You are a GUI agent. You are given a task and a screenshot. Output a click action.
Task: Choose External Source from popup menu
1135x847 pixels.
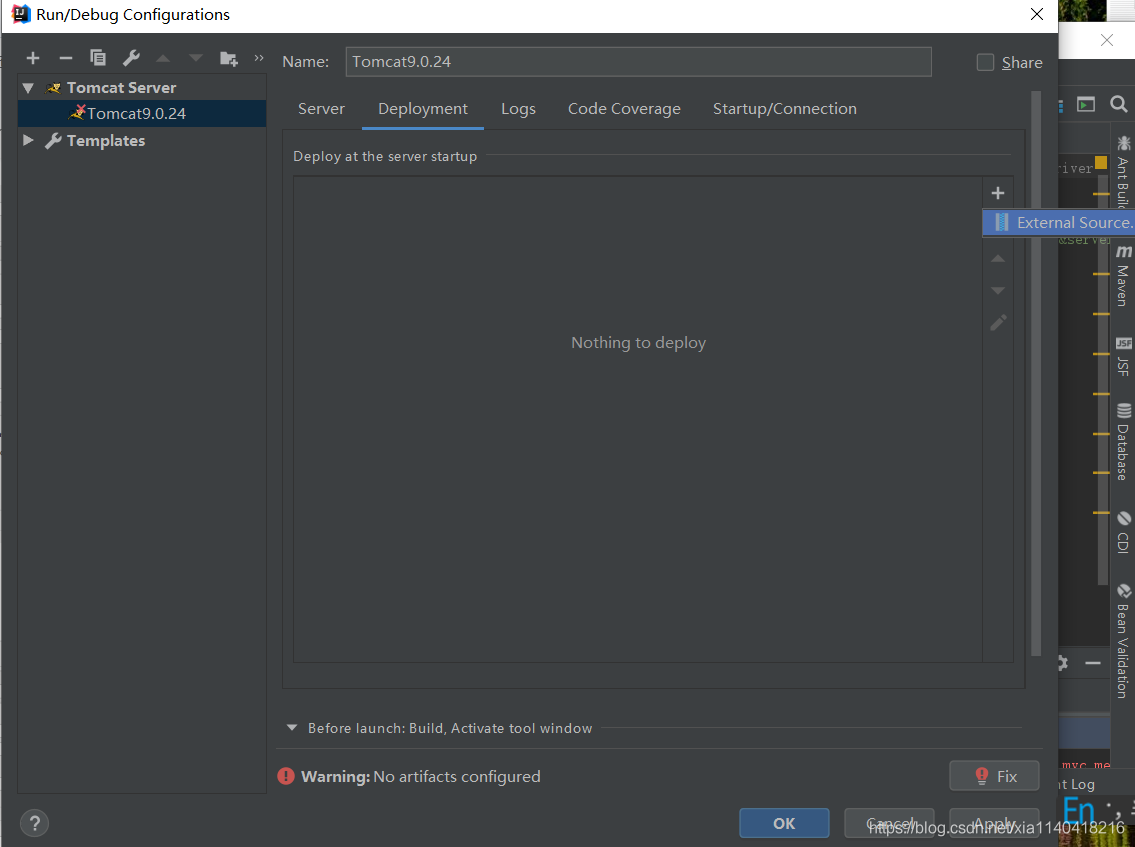pyautogui.click(x=1060, y=222)
